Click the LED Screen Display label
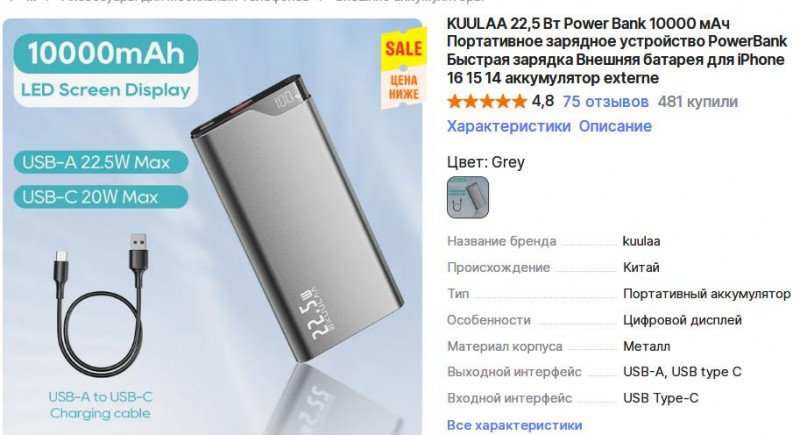This screenshot has height=435, width=800. coord(106,90)
